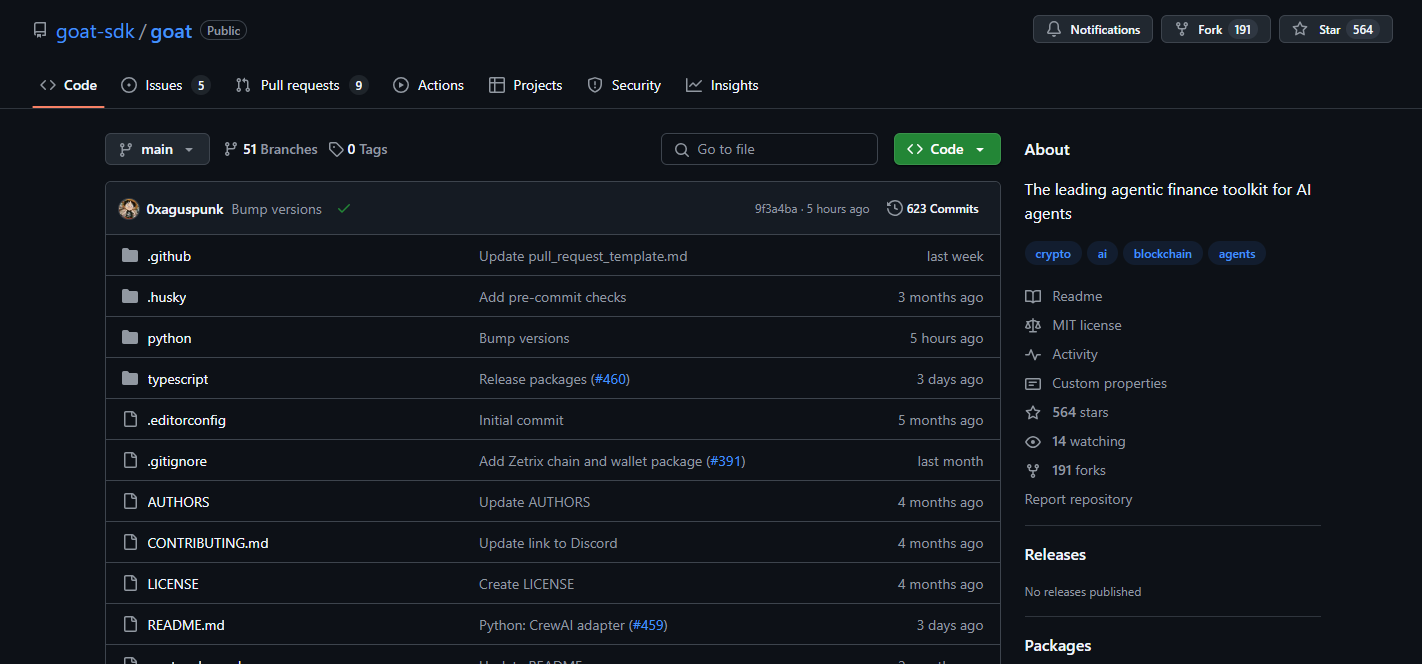Open the Insights tab
The height and width of the screenshot is (664, 1422).
click(722, 85)
